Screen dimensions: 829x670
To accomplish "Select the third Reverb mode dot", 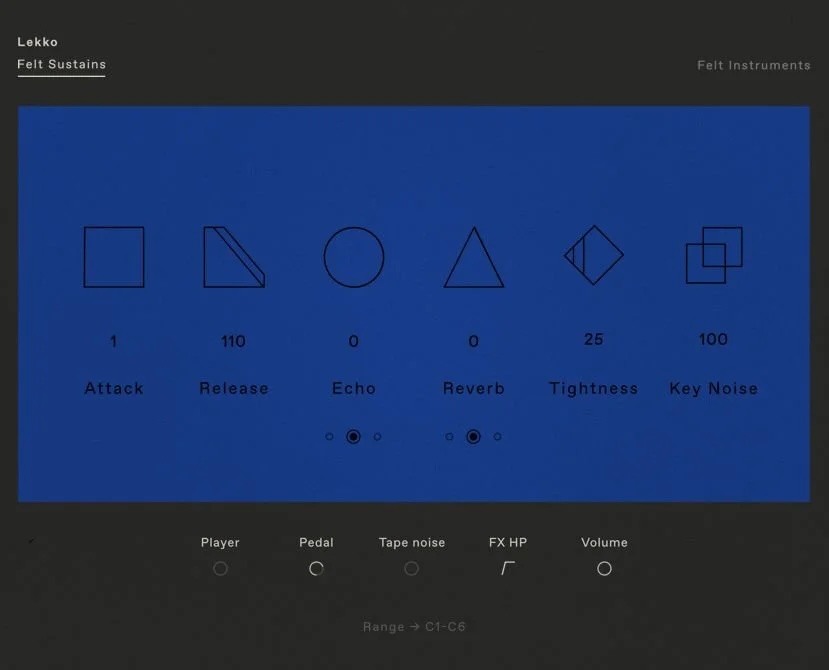I will coord(498,437).
